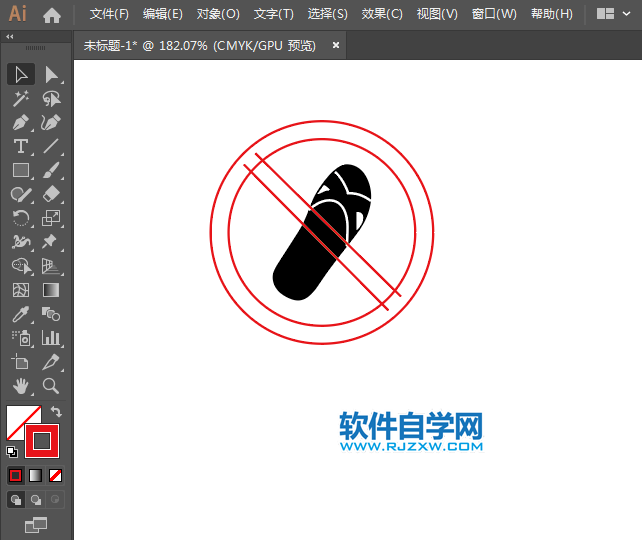
Task: Select the Slice tool
Action: click(x=52, y=362)
